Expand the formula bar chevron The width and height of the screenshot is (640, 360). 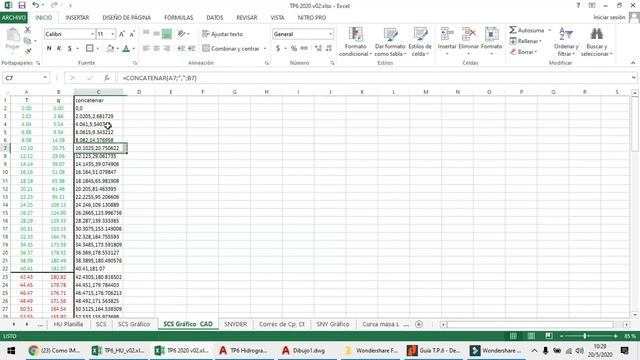pos(633,78)
